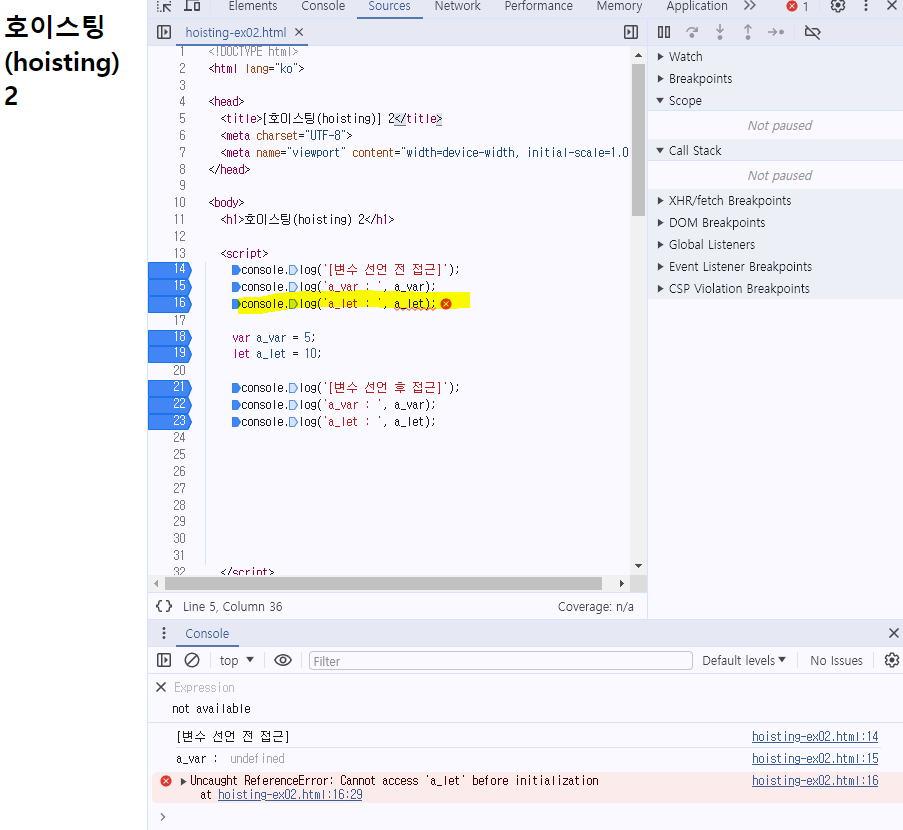Screen dimensions: 903x830
Task: Close the console drawer
Action: click(894, 633)
